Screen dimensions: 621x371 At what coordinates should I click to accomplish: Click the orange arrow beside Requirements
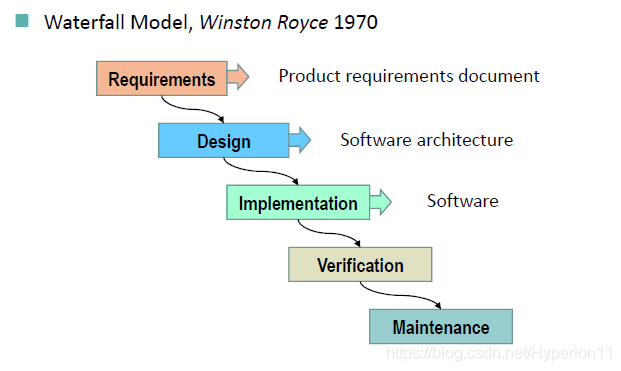[238, 76]
